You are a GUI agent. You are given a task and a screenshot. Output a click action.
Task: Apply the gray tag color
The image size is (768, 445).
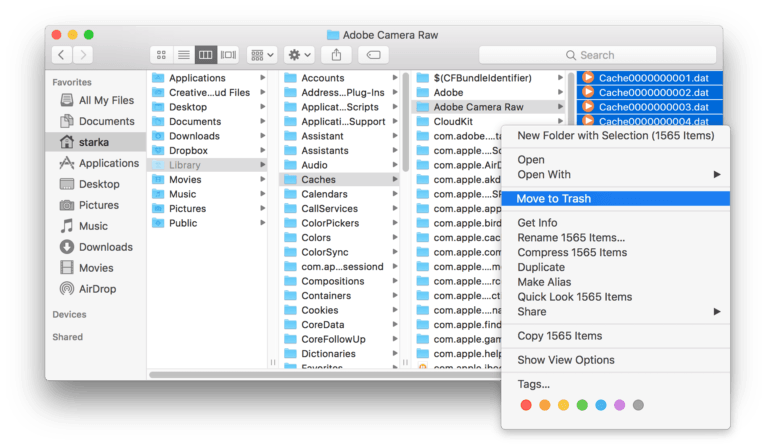click(638, 405)
